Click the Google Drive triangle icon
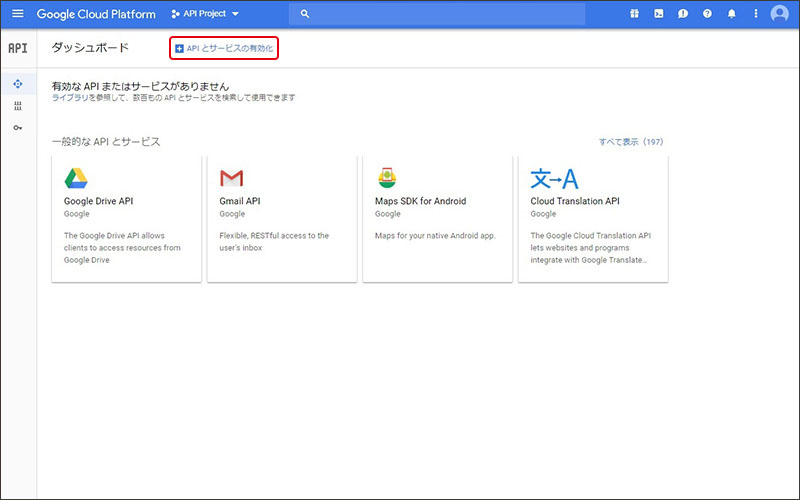 click(76, 178)
